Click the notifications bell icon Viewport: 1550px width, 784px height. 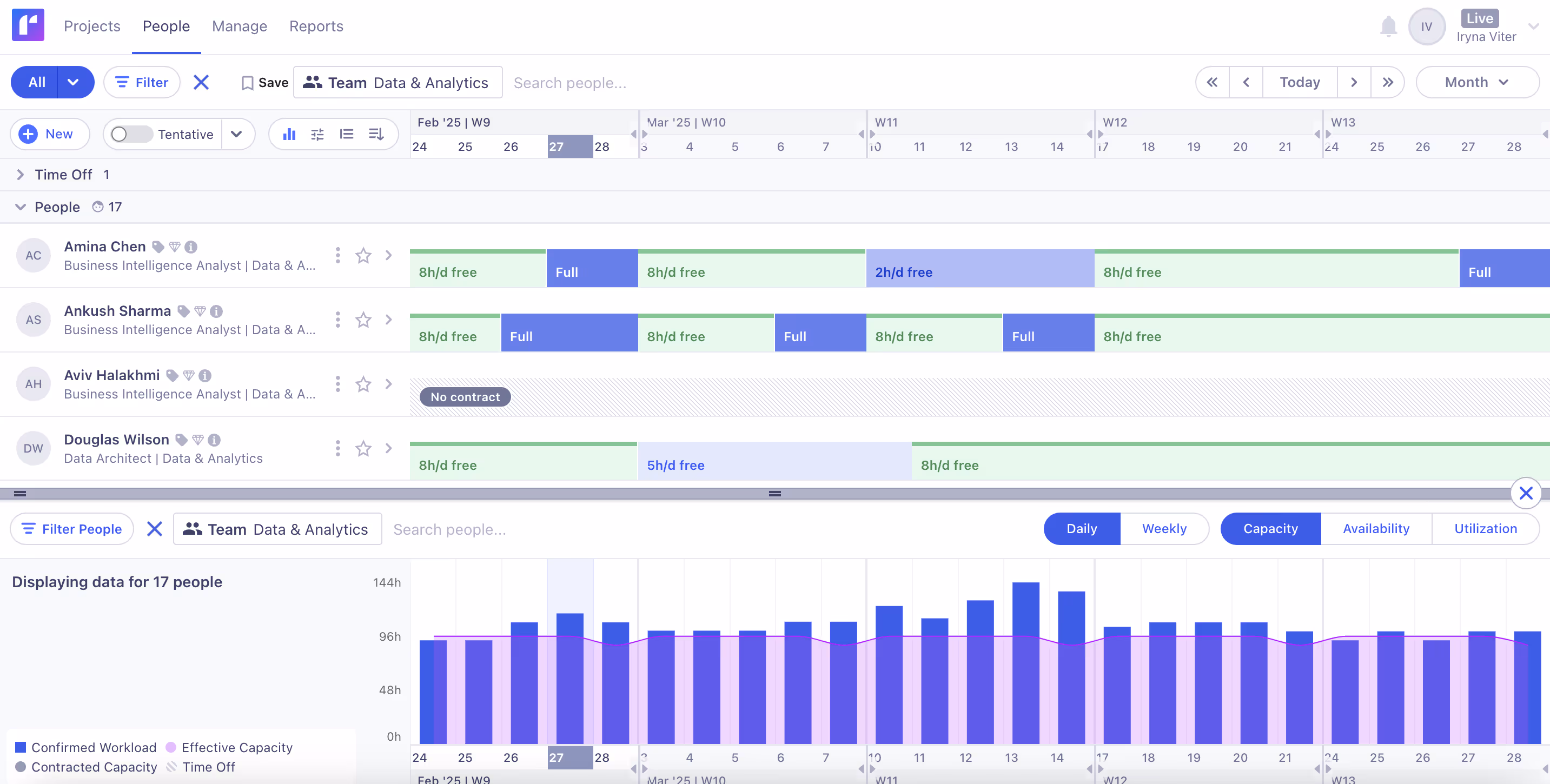click(x=1388, y=26)
